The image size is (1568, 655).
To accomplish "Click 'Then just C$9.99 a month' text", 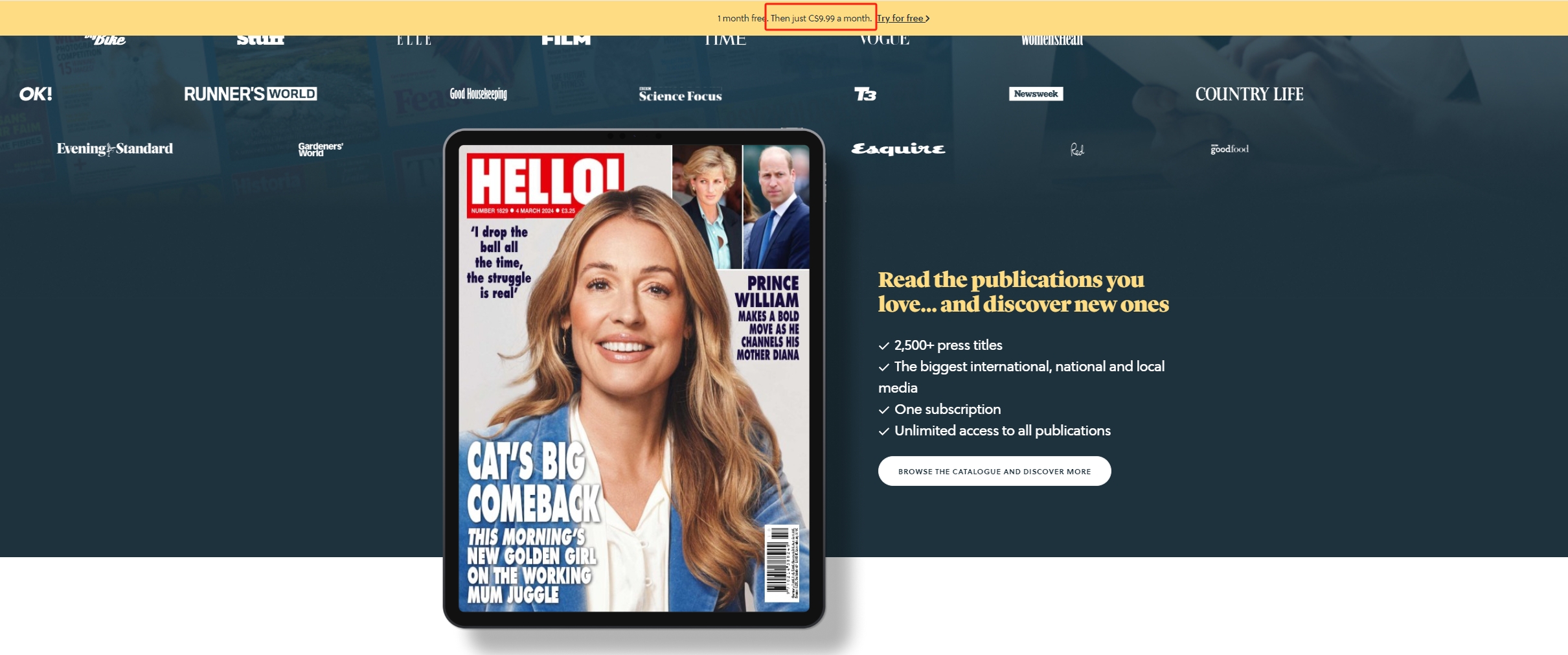I will [x=821, y=18].
